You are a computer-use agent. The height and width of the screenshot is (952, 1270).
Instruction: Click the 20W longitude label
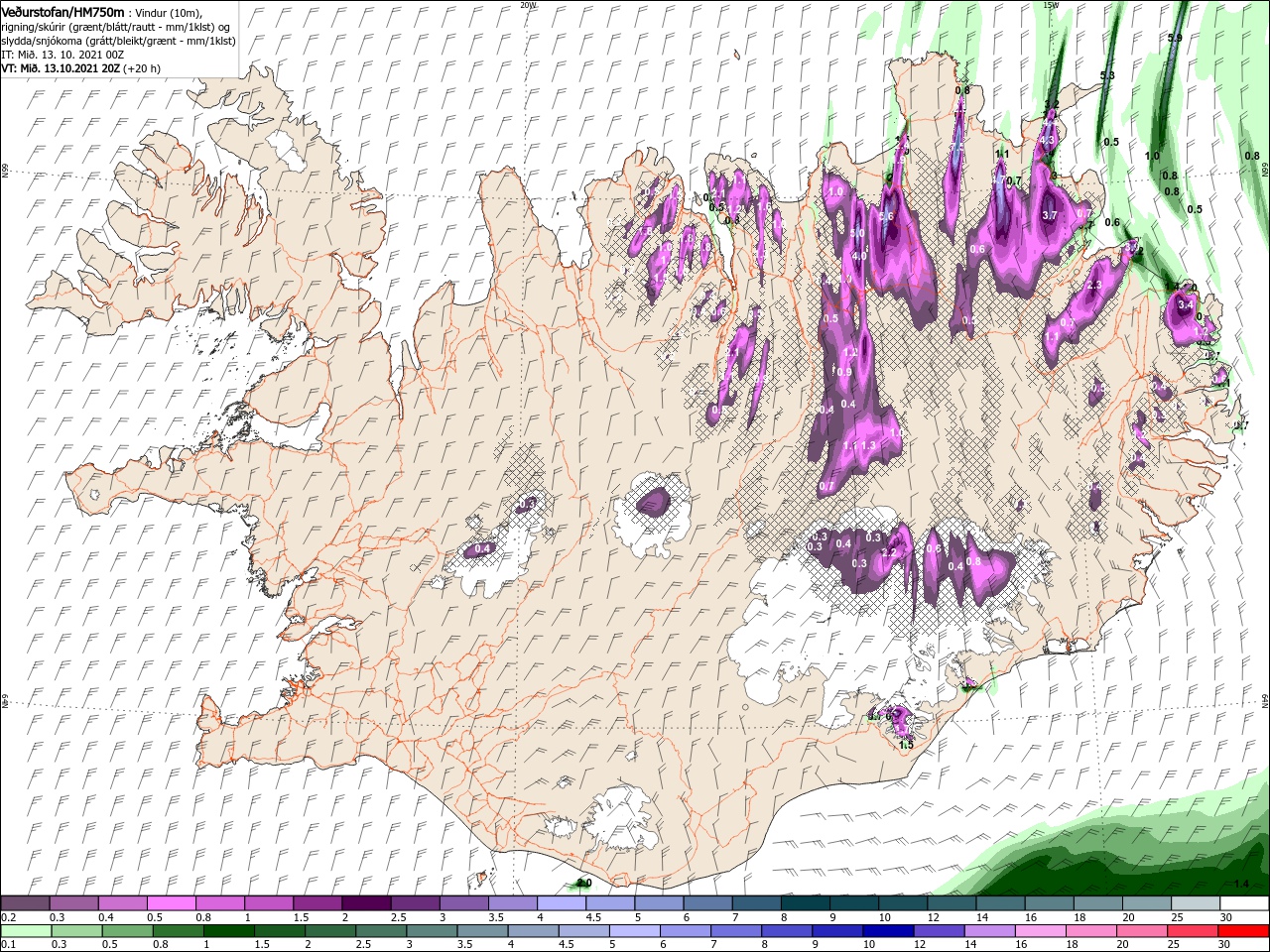(528, 5)
